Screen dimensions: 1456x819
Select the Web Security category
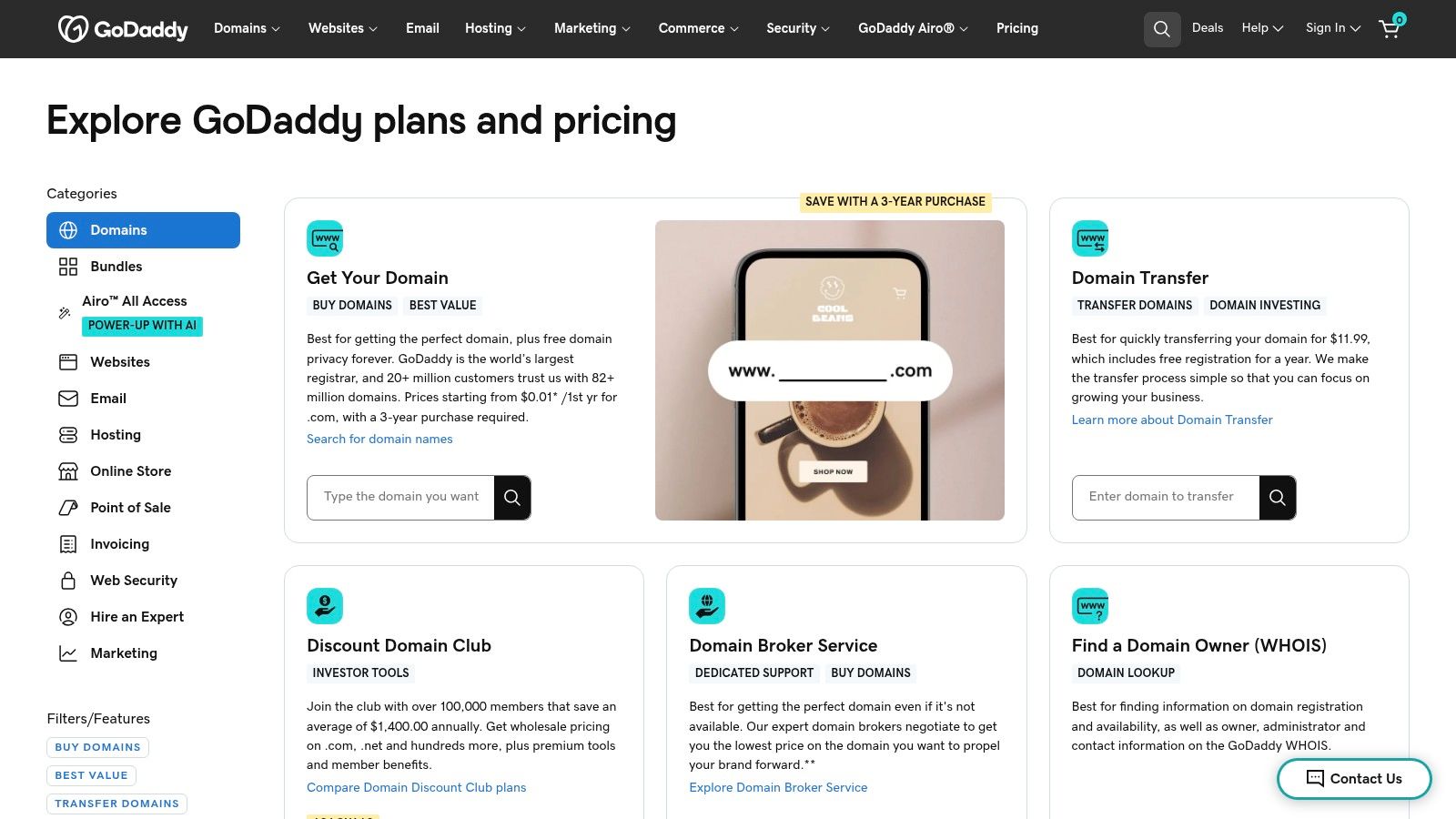[x=134, y=581]
